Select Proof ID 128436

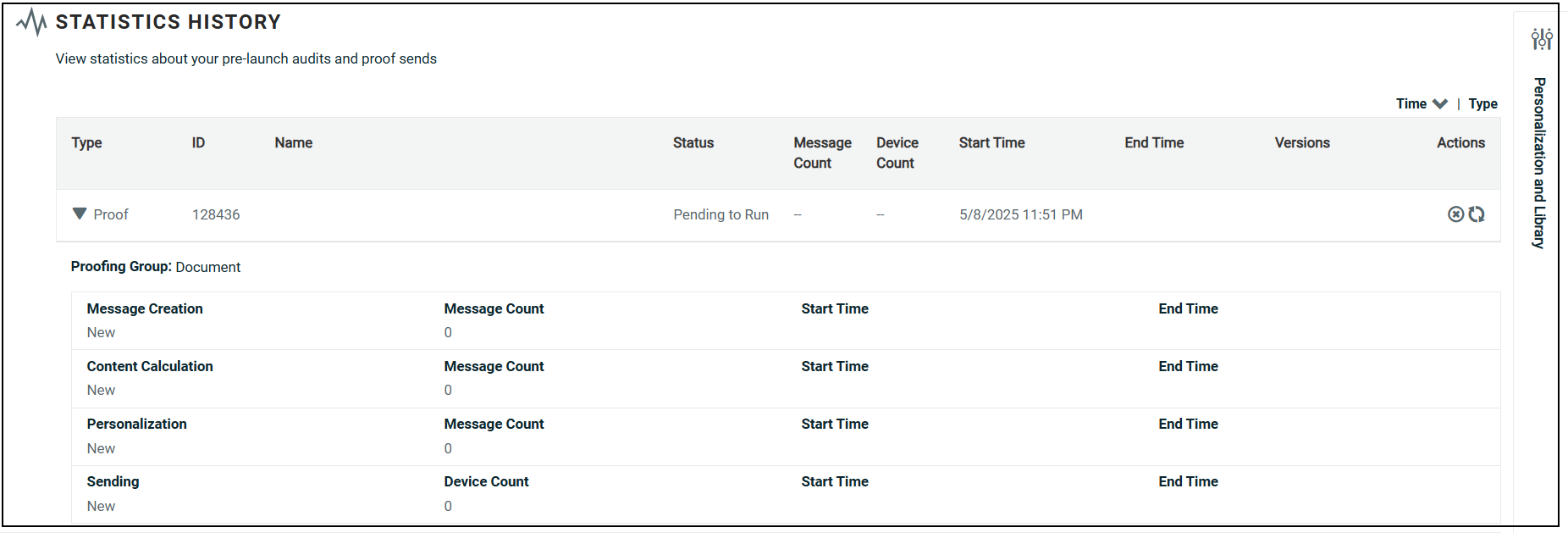point(216,215)
